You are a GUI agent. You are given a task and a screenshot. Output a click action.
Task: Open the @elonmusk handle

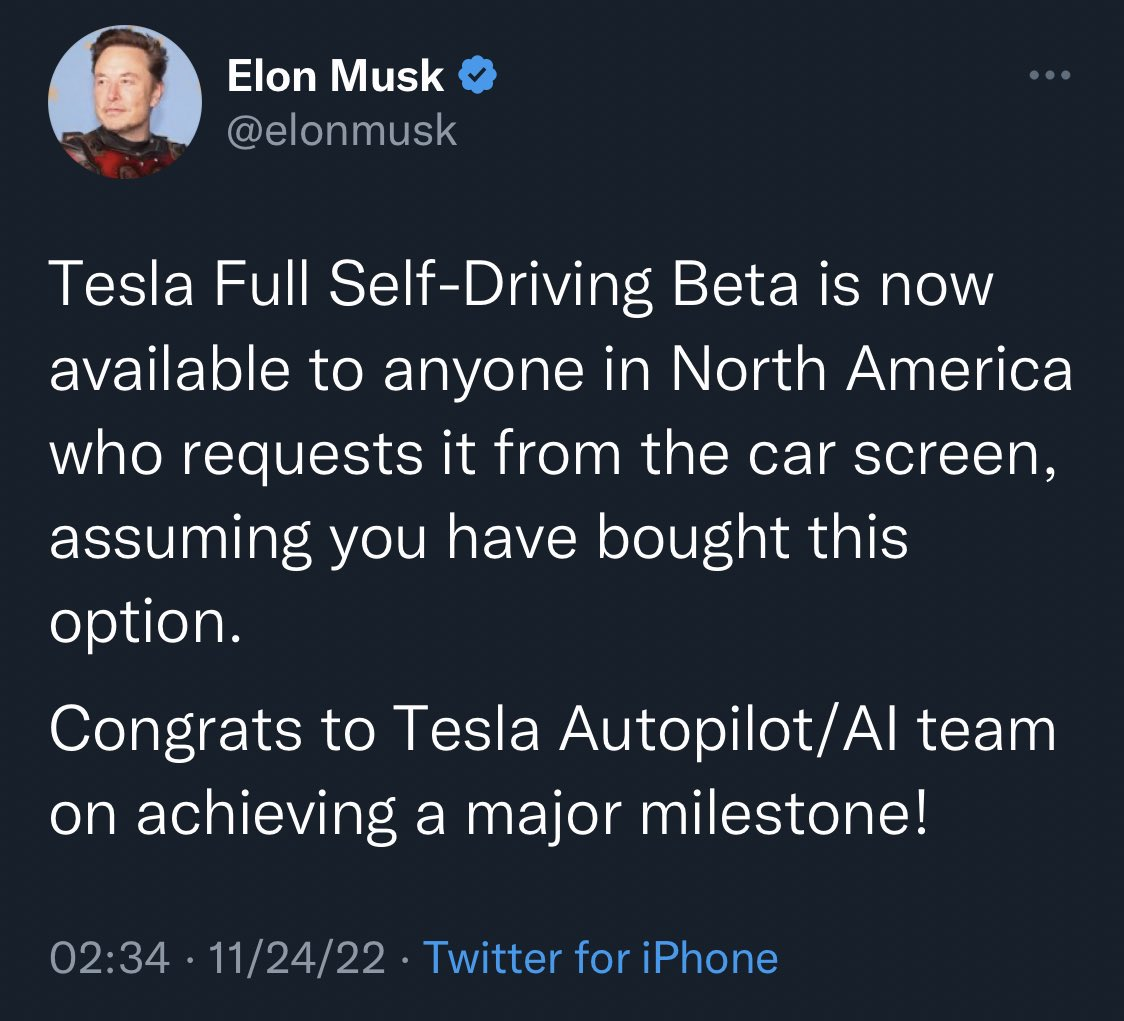click(342, 130)
